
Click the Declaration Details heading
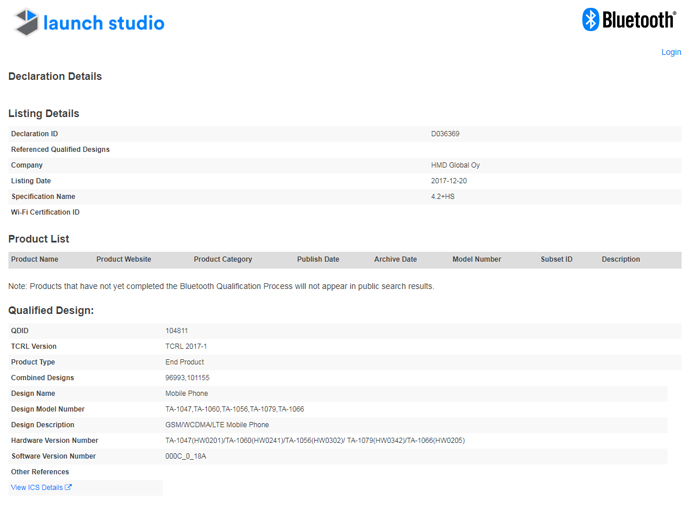[x=55, y=76]
